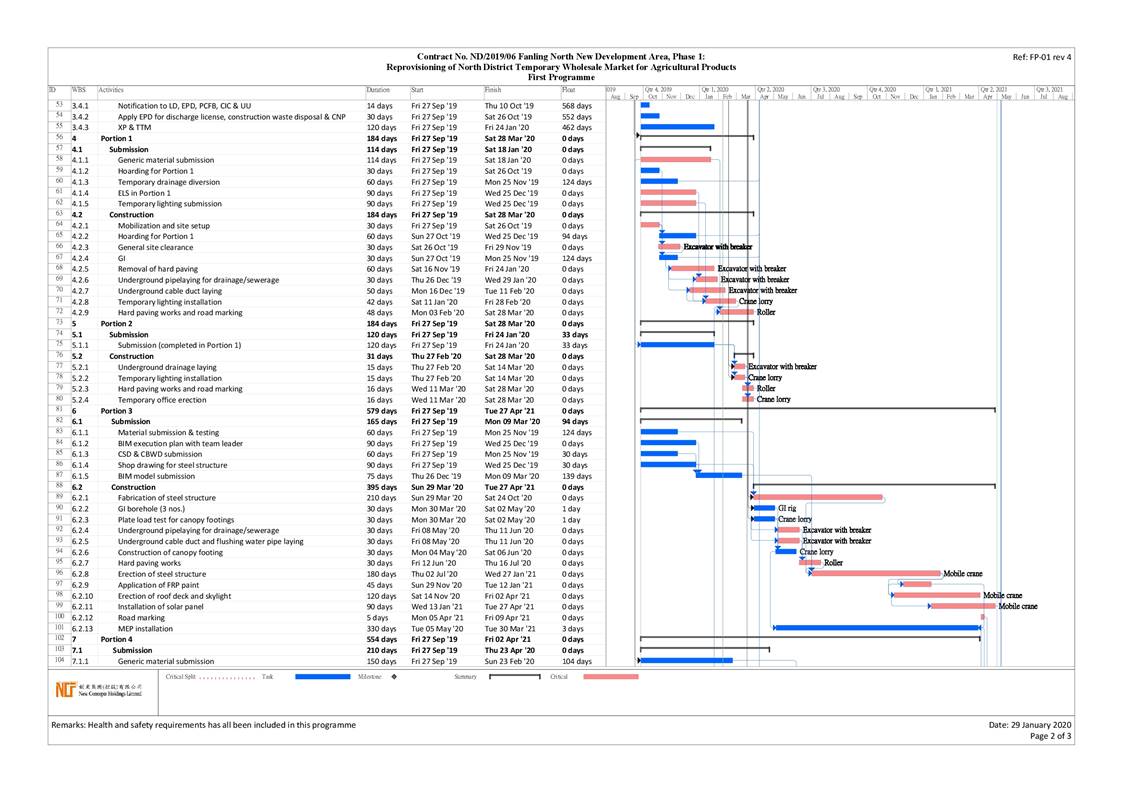The image size is (1123, 793).
Task: Click the "568 days" float cell
Action: pyautogui.click(x=576, y=105)
